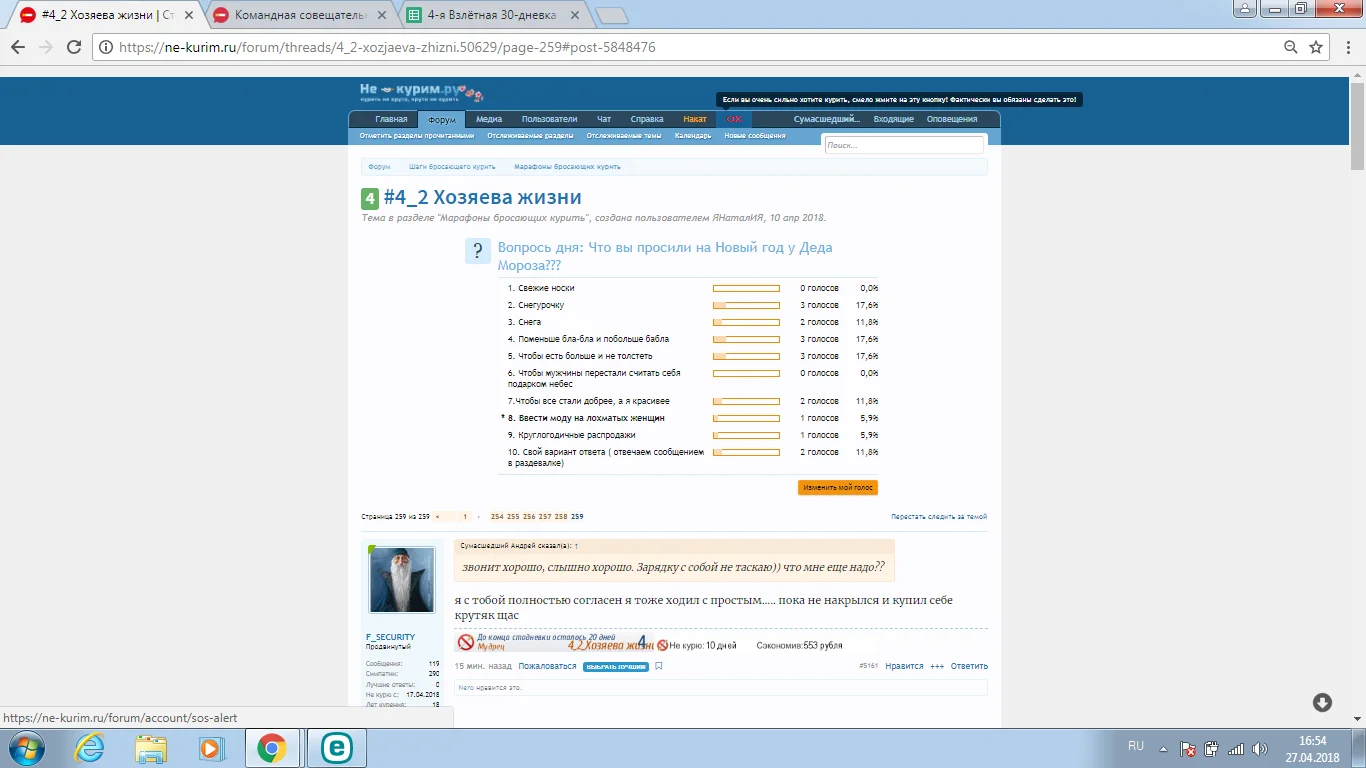Click the scroll-to-bottom arrow icon

1322,702
